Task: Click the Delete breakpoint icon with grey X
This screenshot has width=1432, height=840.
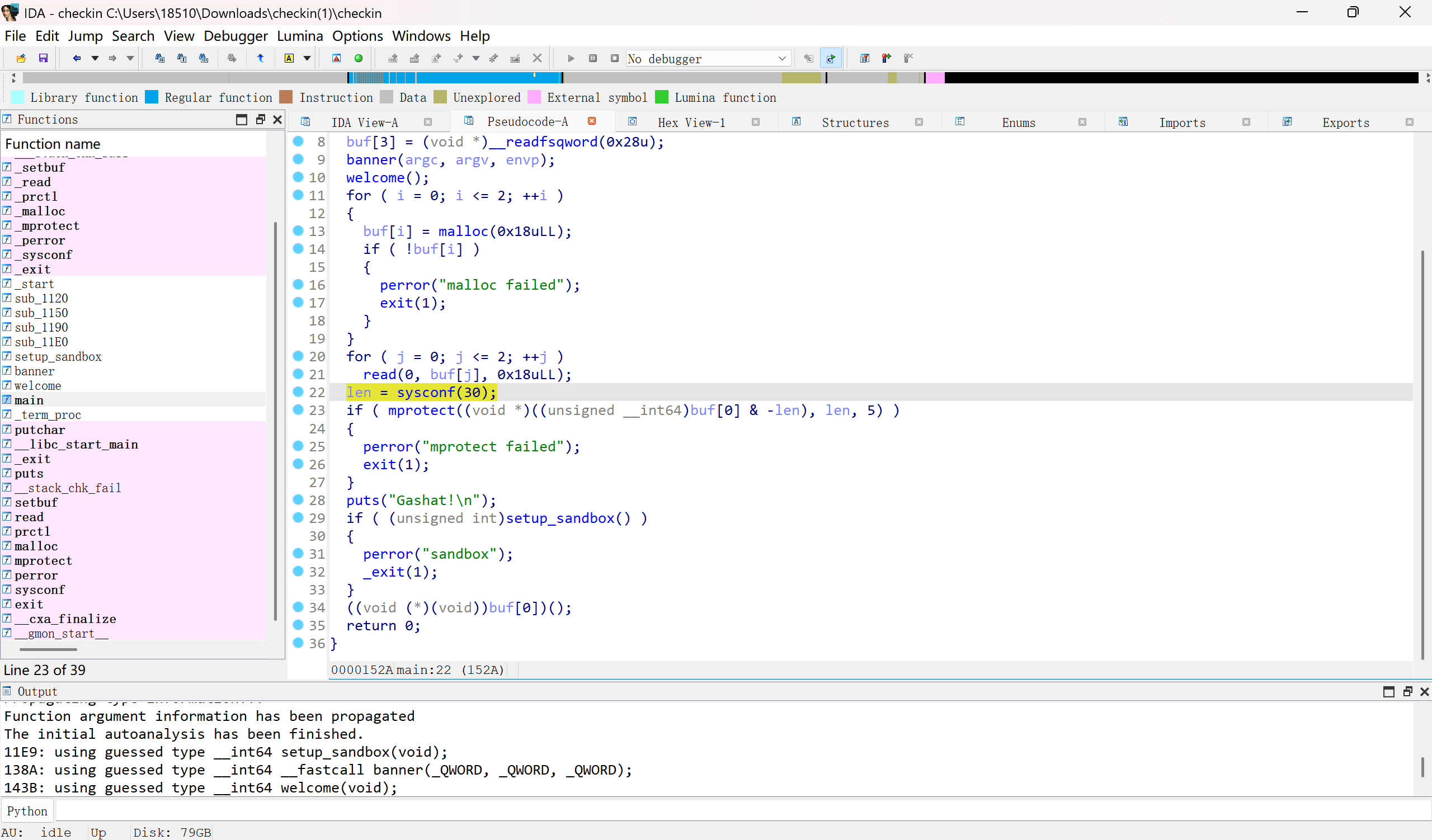Action: click(x=908, y=58)
